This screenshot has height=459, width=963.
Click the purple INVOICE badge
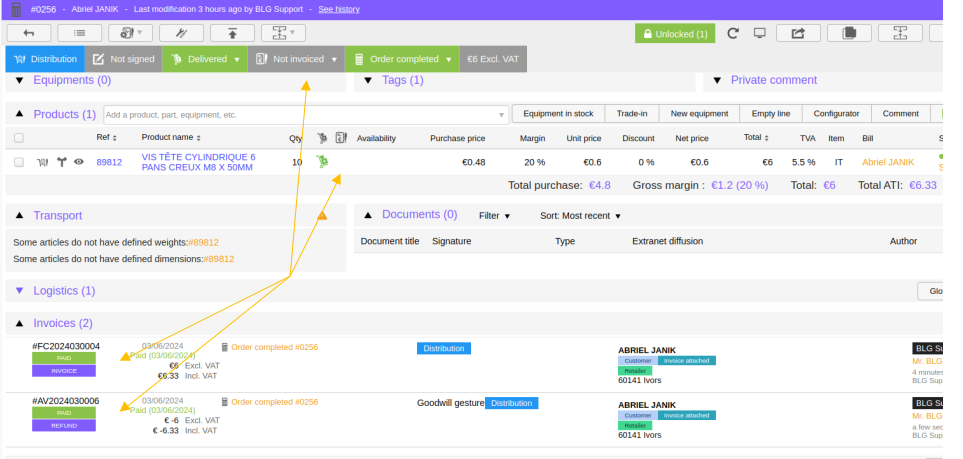tap(64, 371)
